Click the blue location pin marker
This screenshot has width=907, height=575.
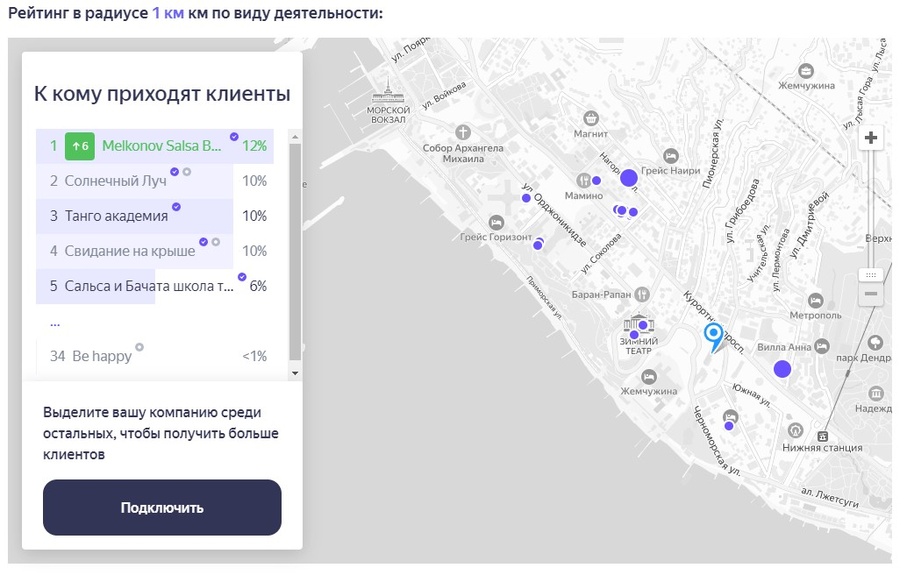pos(713,337)
